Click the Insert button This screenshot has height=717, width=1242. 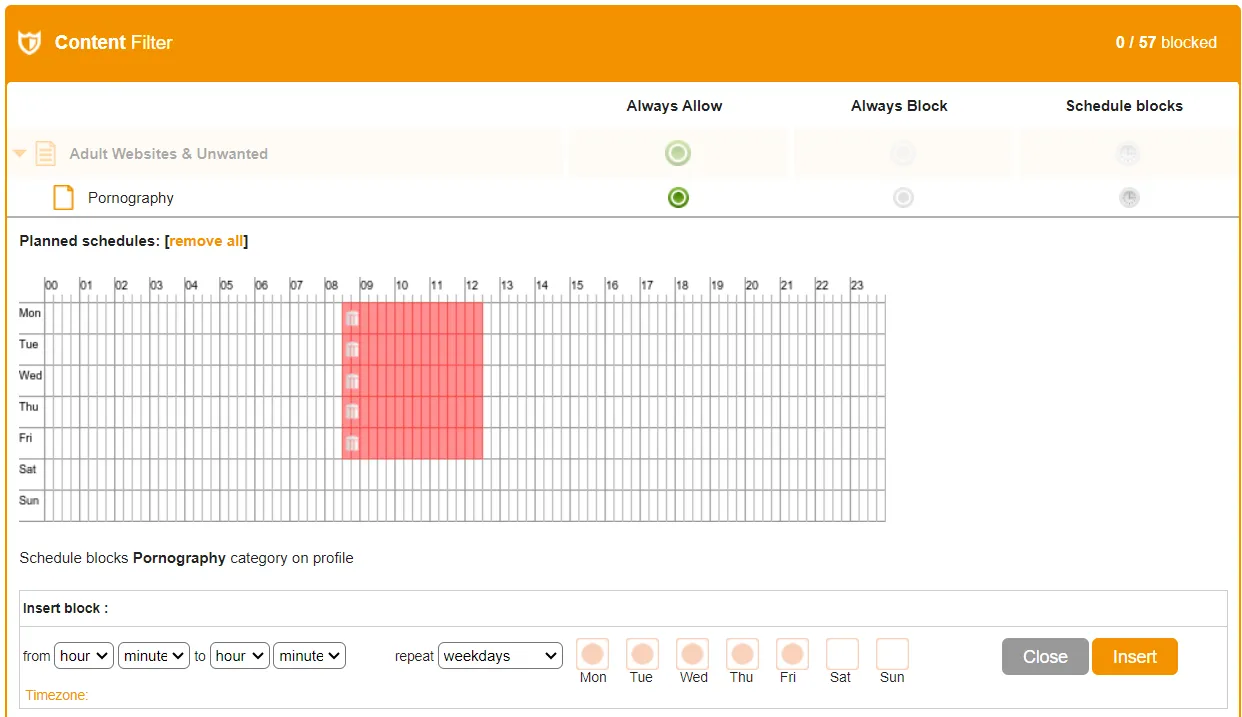1135,656
